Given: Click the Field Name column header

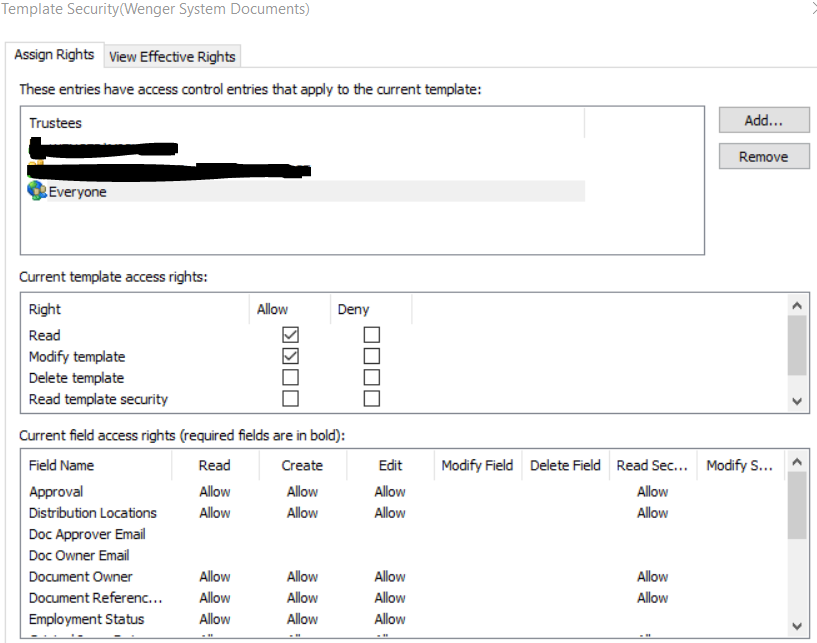Looking at the screenshot, I should pos(62,465).
